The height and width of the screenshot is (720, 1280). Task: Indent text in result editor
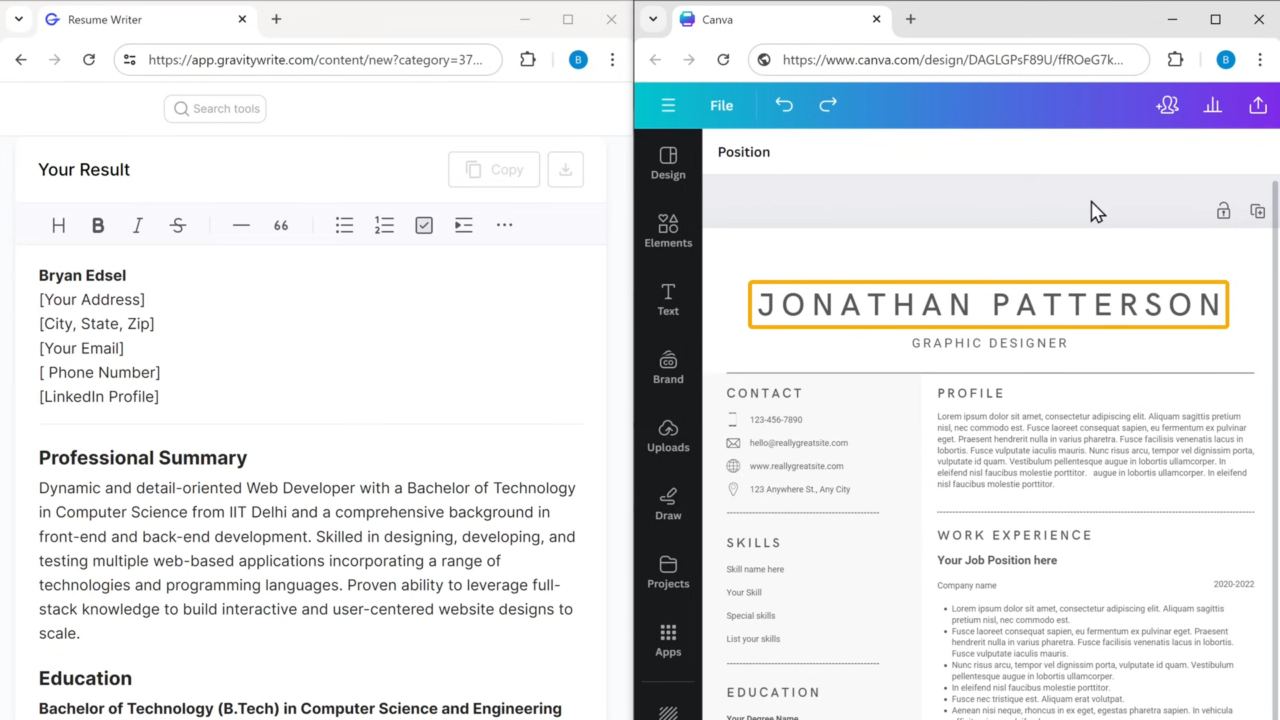click(463, 225)
